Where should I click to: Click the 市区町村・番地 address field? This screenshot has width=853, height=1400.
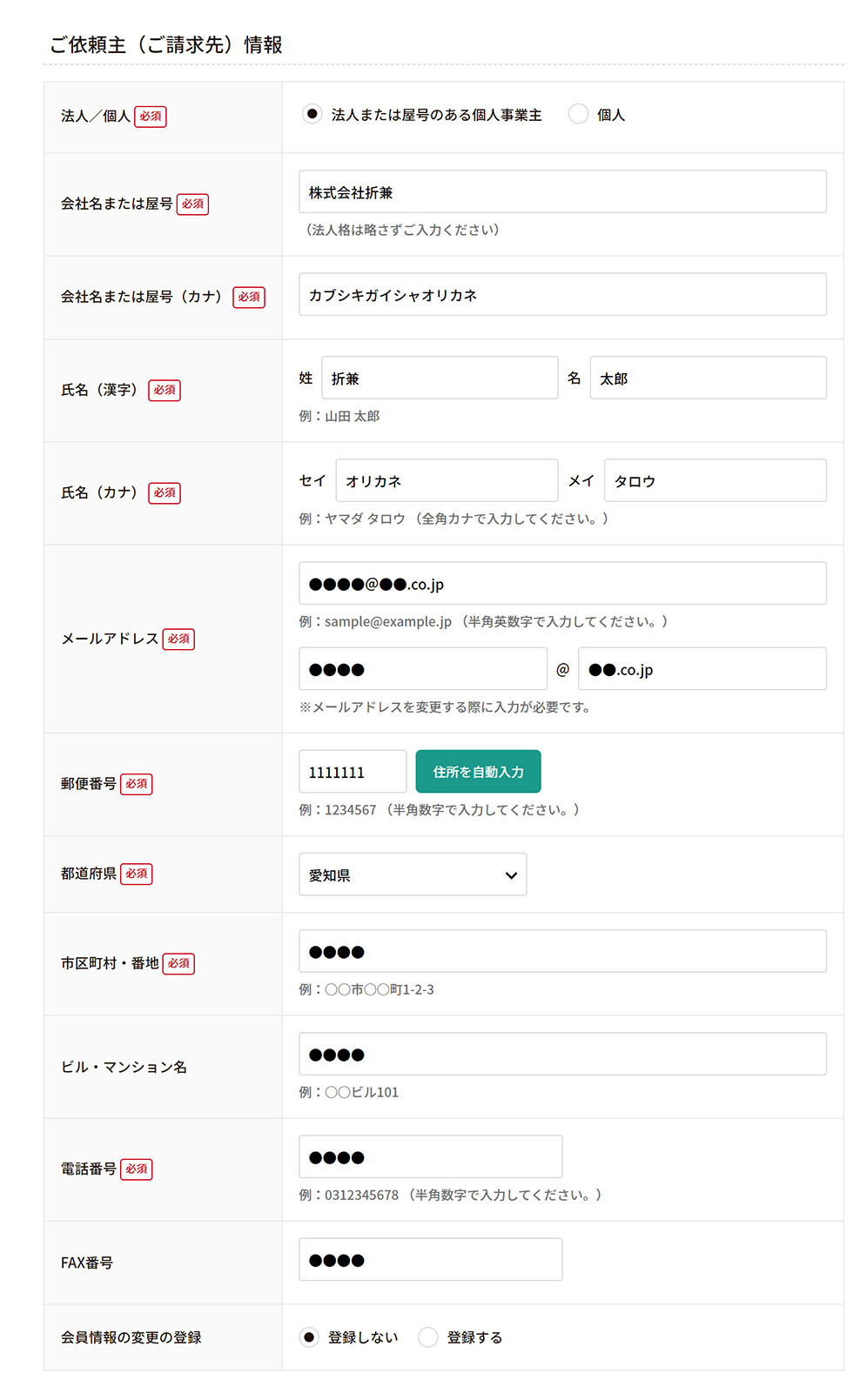click(562, 951)
